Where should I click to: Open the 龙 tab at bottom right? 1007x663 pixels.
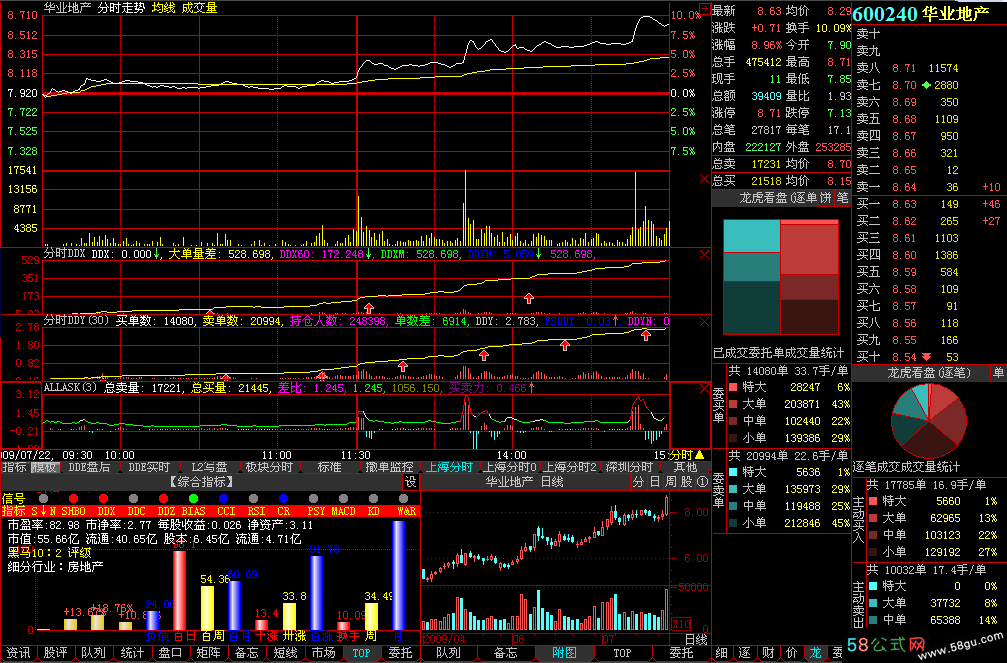815,653
